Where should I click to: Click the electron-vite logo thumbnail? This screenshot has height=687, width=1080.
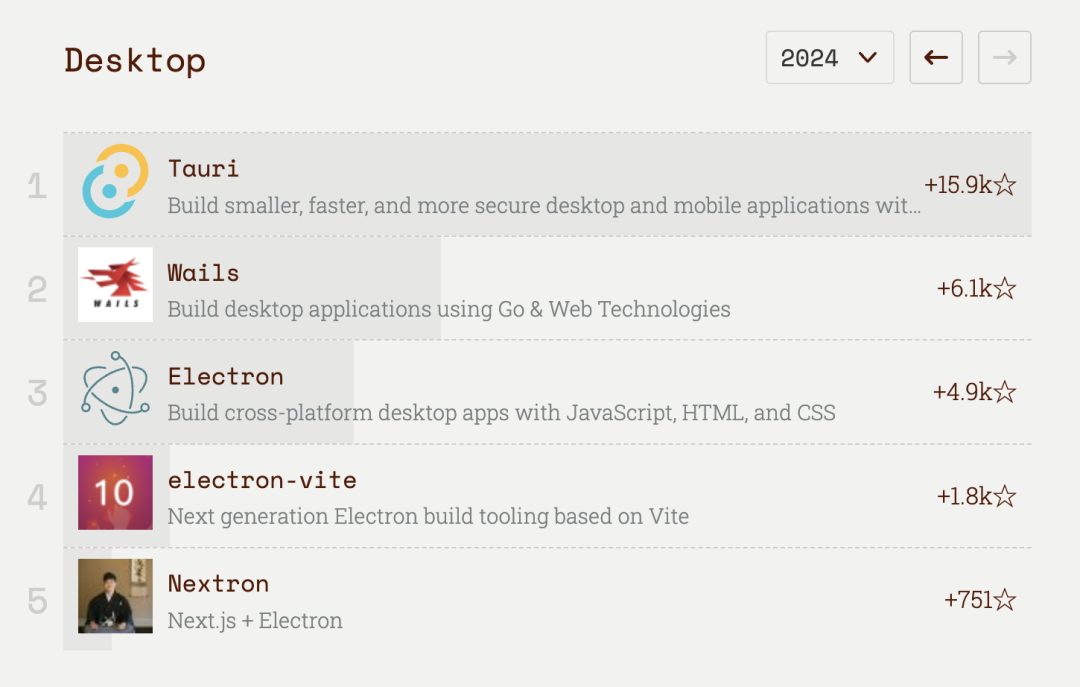pyautogui.click(x=115, y=493)
